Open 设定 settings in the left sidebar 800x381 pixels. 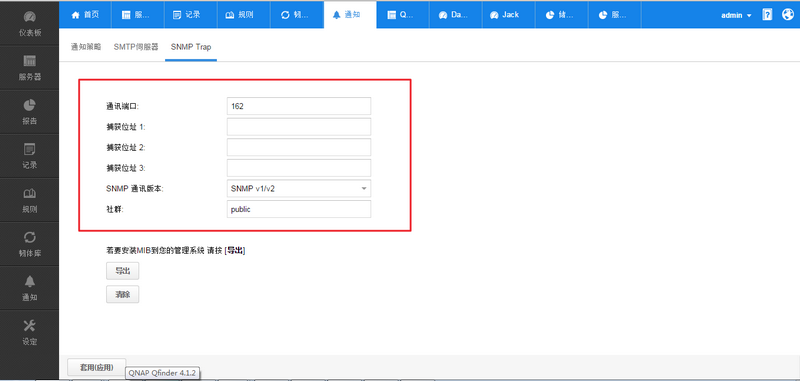coord(30,332)
